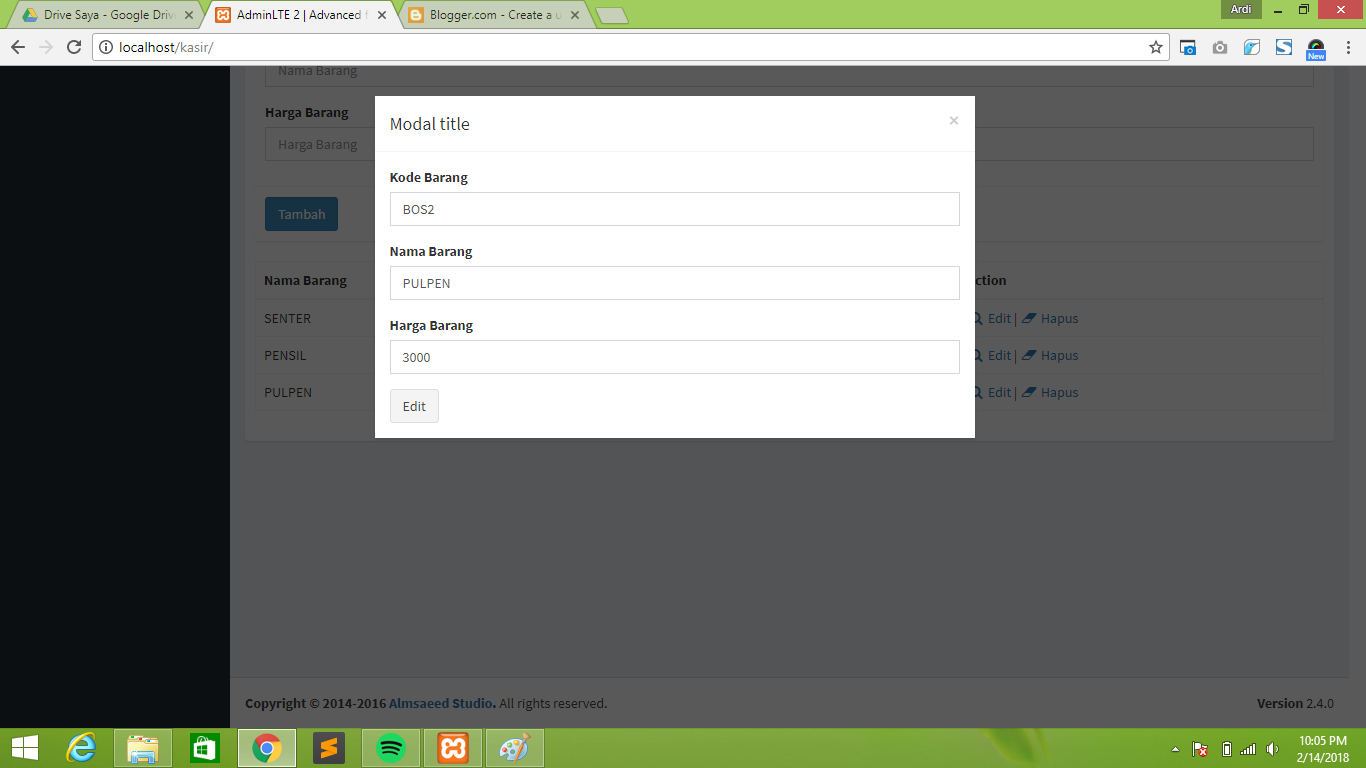
Task: Expand hidden icons in the system tray
Action: click(x=1176, y=747)
